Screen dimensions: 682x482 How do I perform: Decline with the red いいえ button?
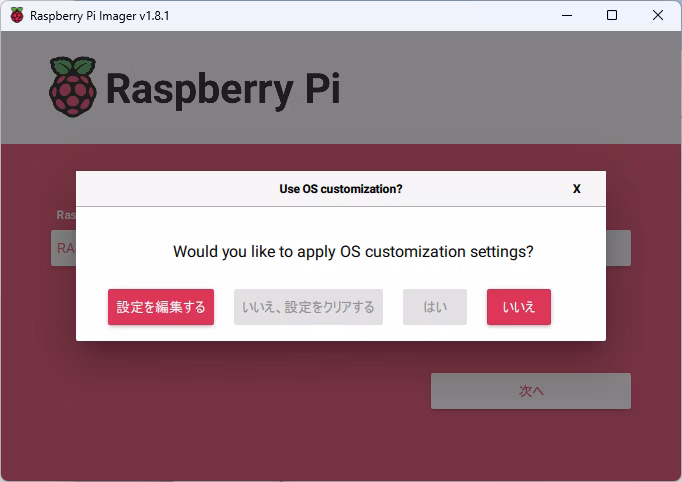[519, 307]
